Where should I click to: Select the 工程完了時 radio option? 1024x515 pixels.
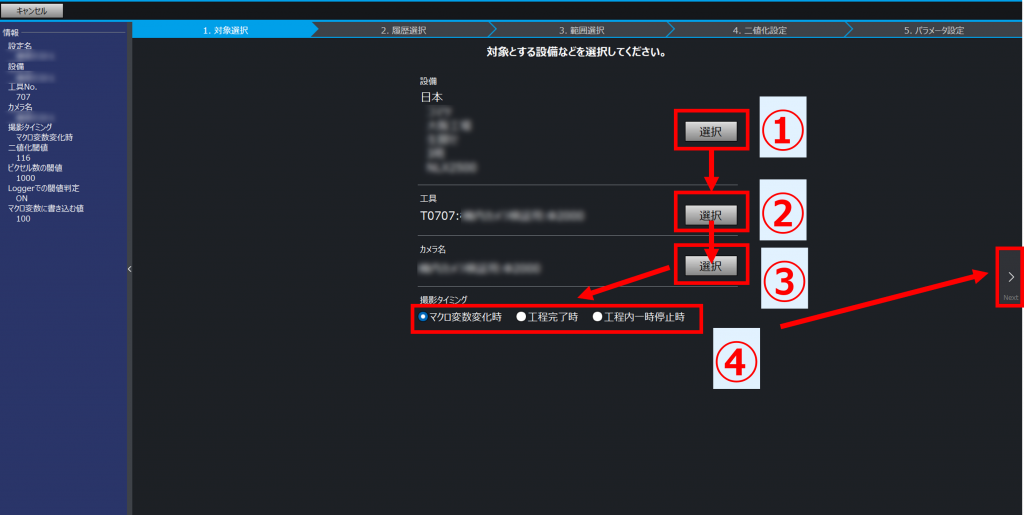coord(521,316)
